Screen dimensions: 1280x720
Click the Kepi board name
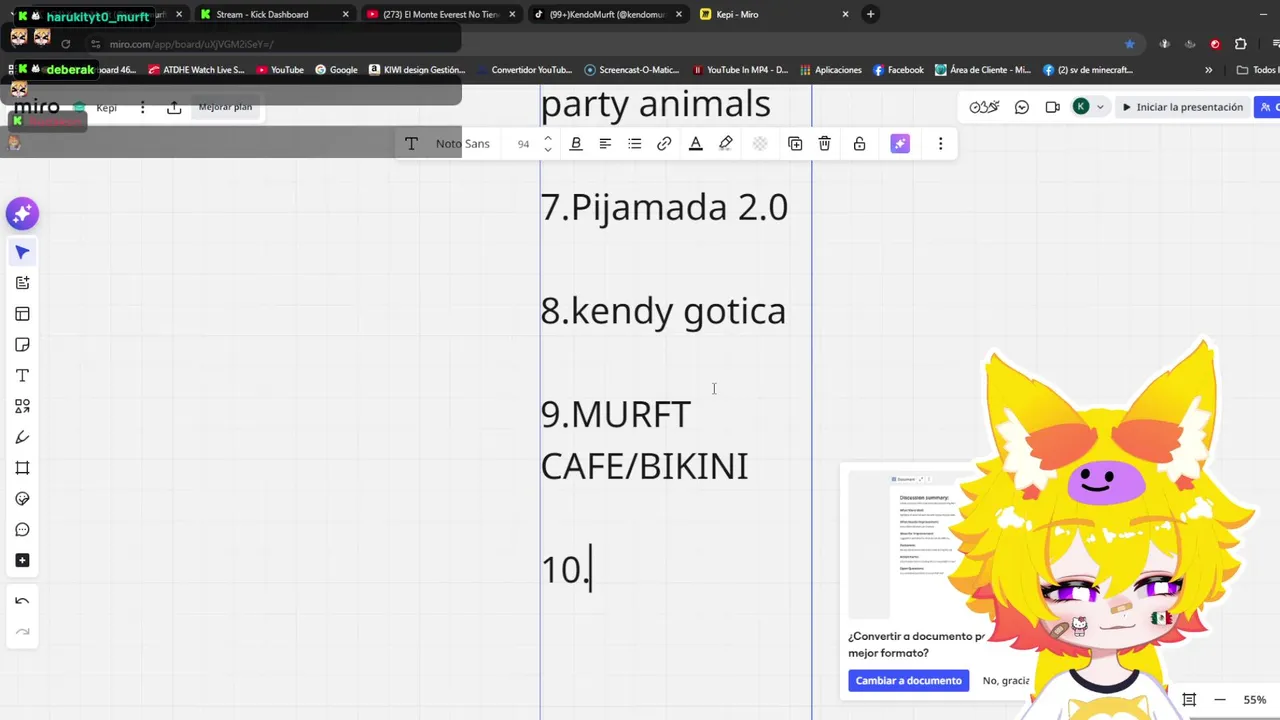coord(106,108)
